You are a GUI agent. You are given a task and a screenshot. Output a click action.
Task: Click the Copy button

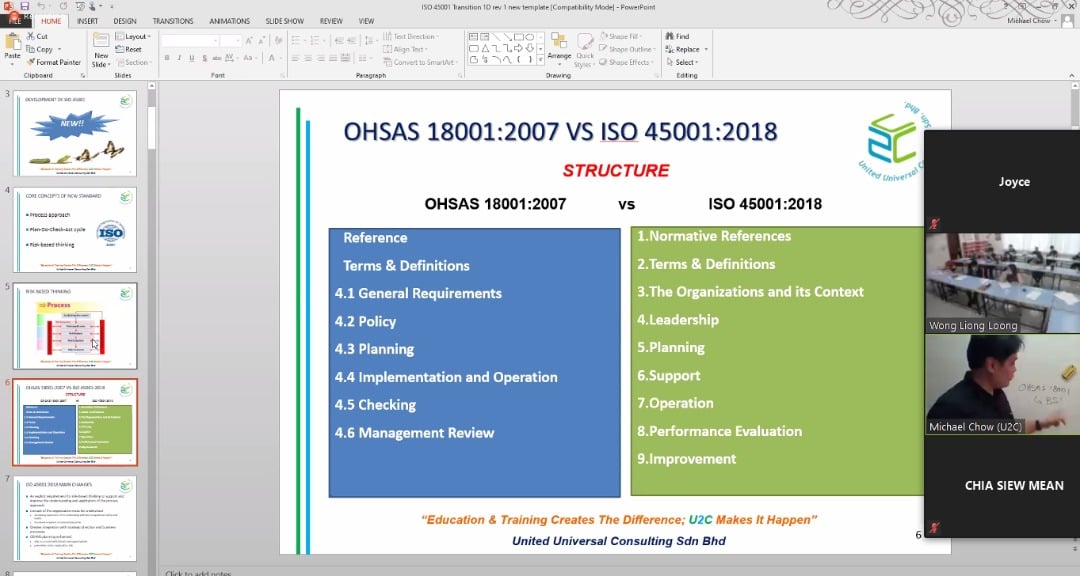(x=42, y=49)
